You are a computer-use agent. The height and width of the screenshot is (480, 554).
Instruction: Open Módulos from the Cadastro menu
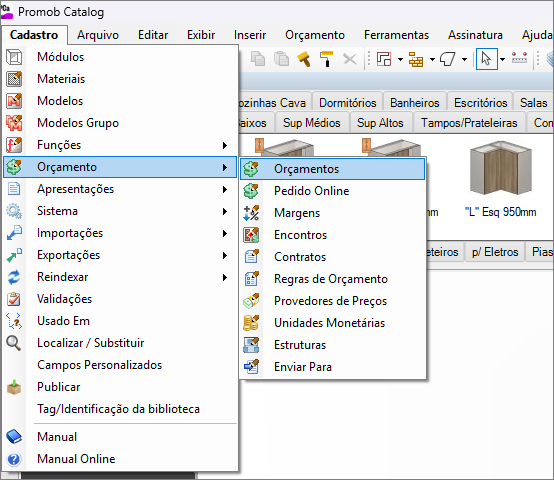tap(120, 57)
